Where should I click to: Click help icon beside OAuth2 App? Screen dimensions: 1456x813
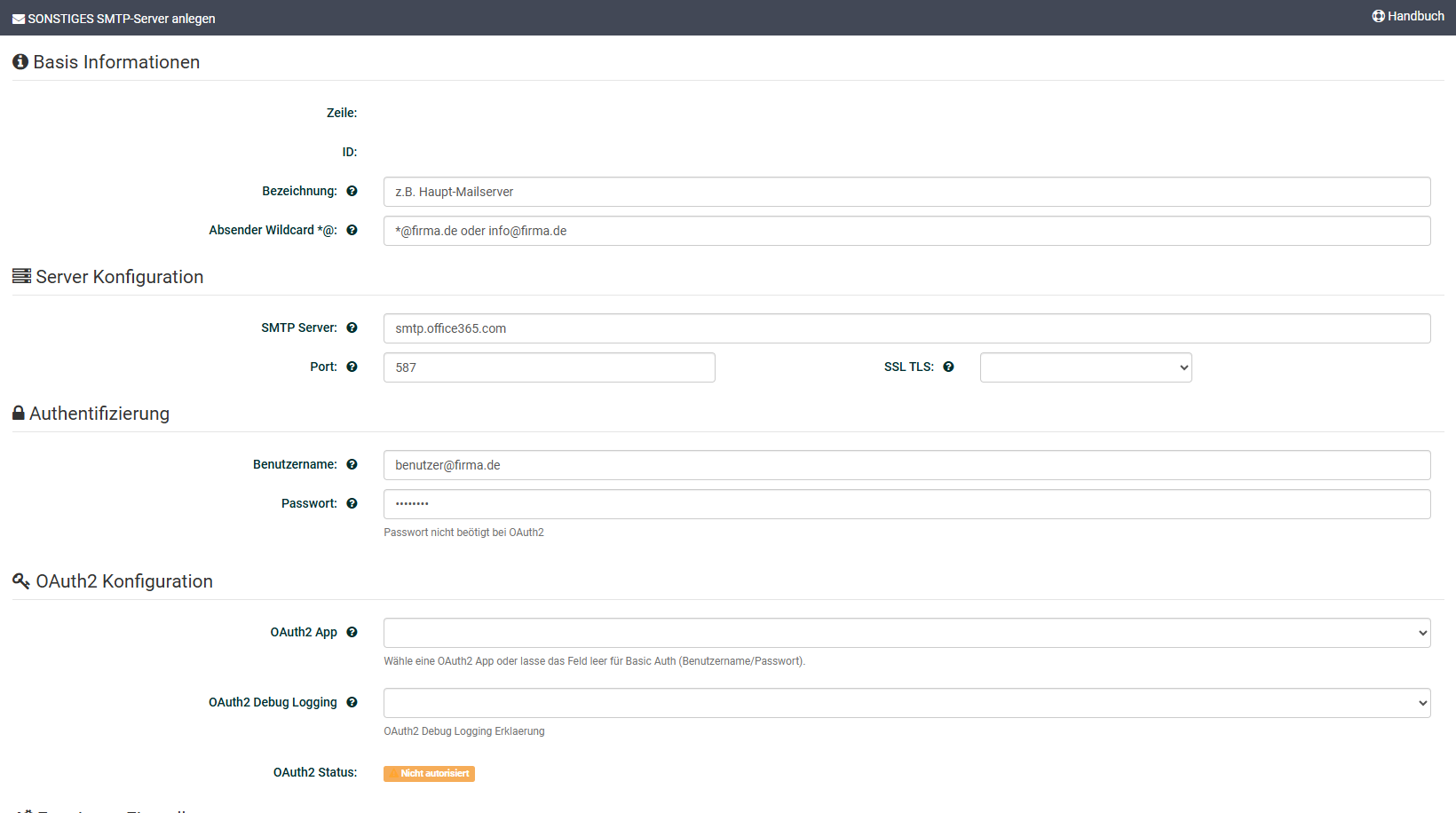pyautogui.click(x=352, y=632)
